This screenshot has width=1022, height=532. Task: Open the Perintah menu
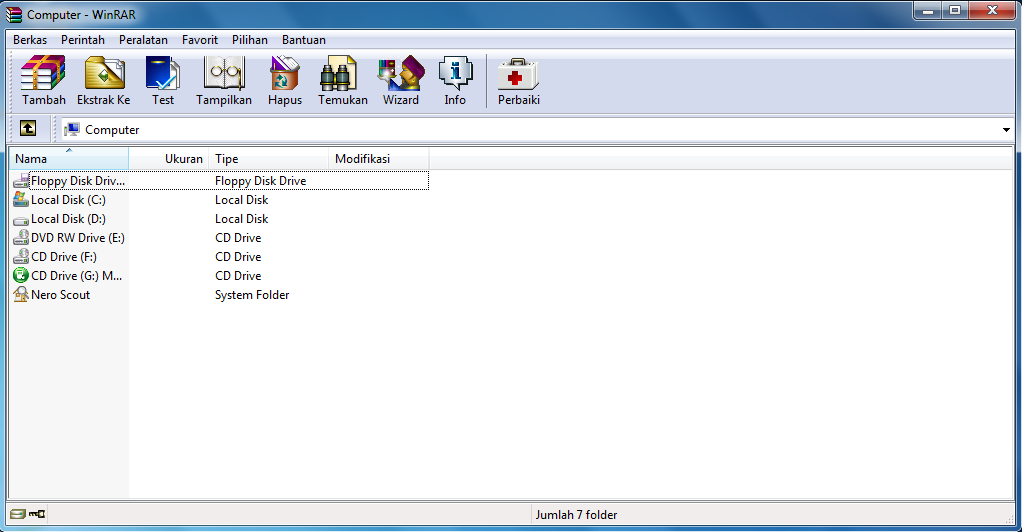point(83,40)
